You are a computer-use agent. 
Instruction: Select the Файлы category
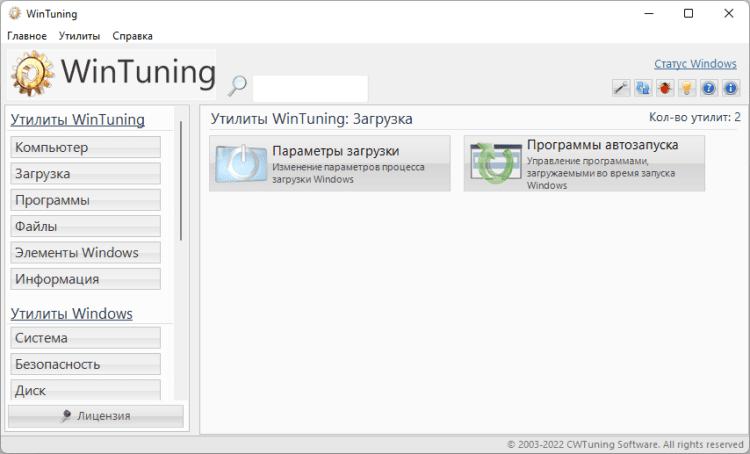(86, 226)
